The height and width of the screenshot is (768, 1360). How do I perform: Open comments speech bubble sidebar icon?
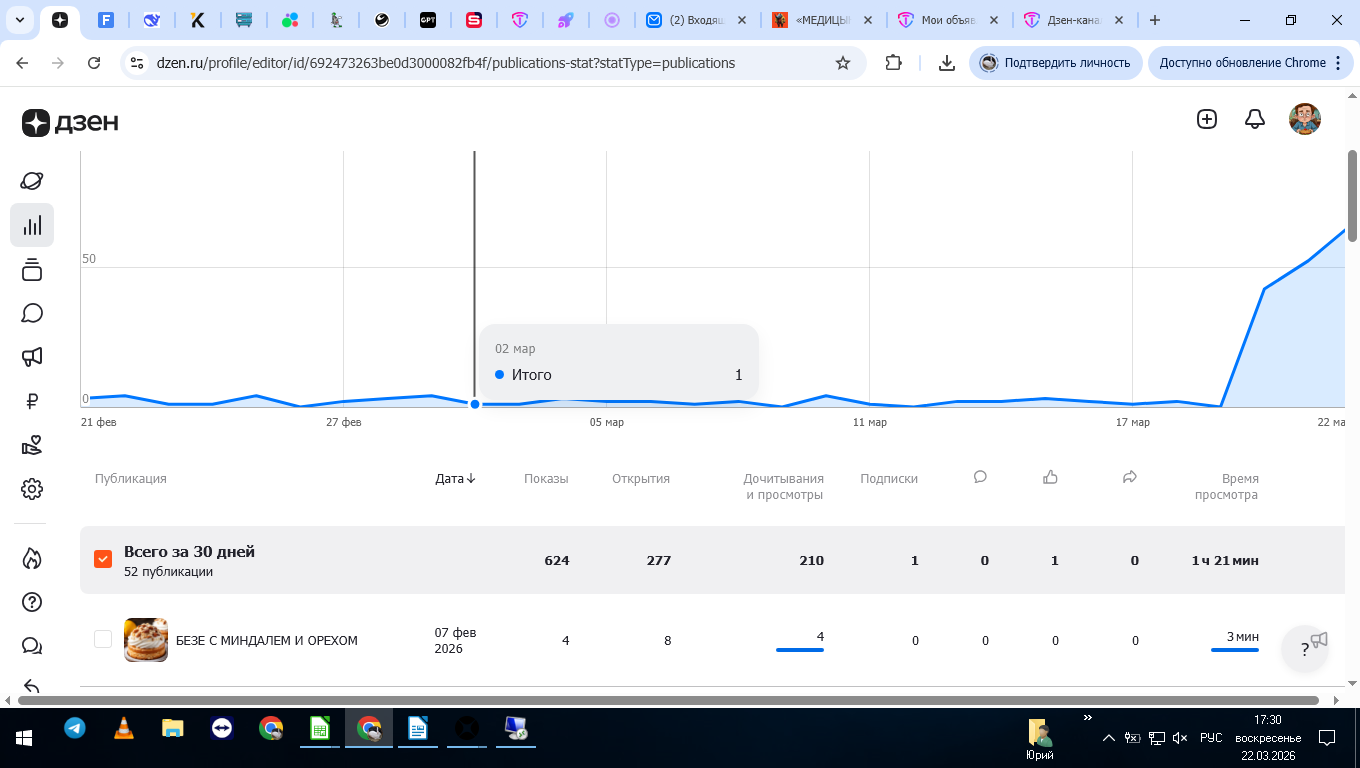click(32, 313)
